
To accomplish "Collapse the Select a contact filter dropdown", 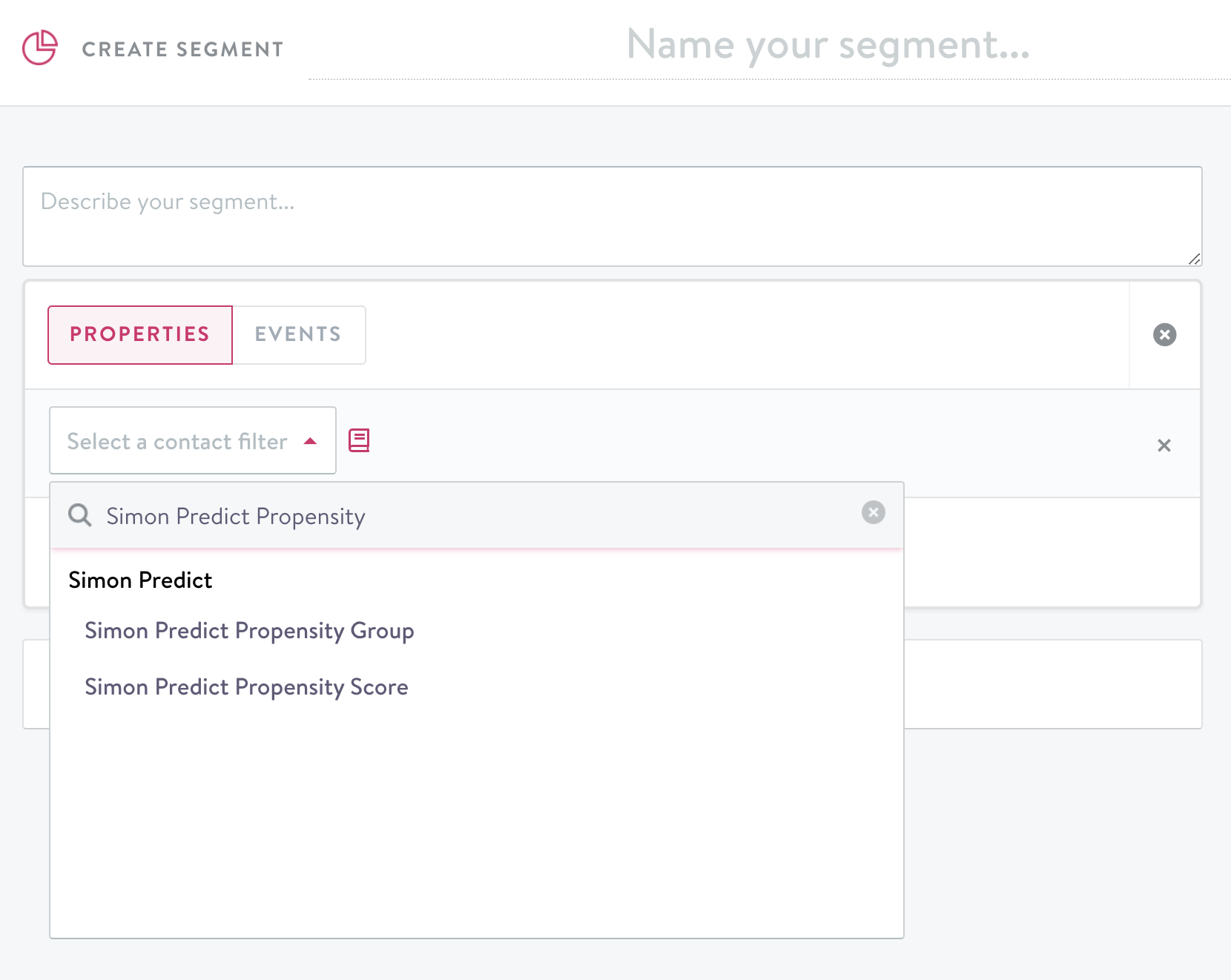I will coord(178,441).
